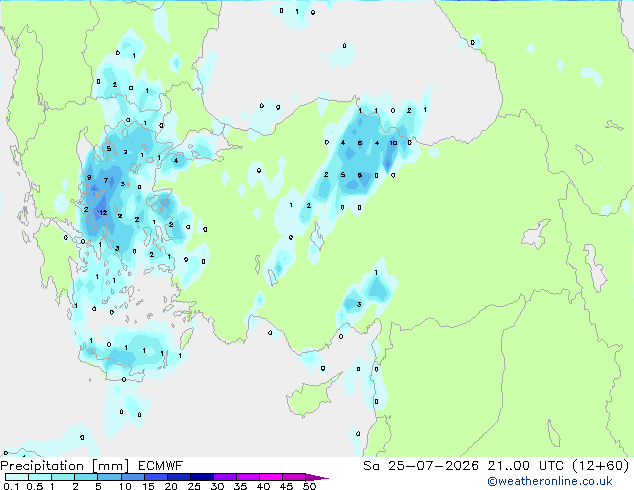Click the 5–10 mm legend swatch

[x=109, y=477]
